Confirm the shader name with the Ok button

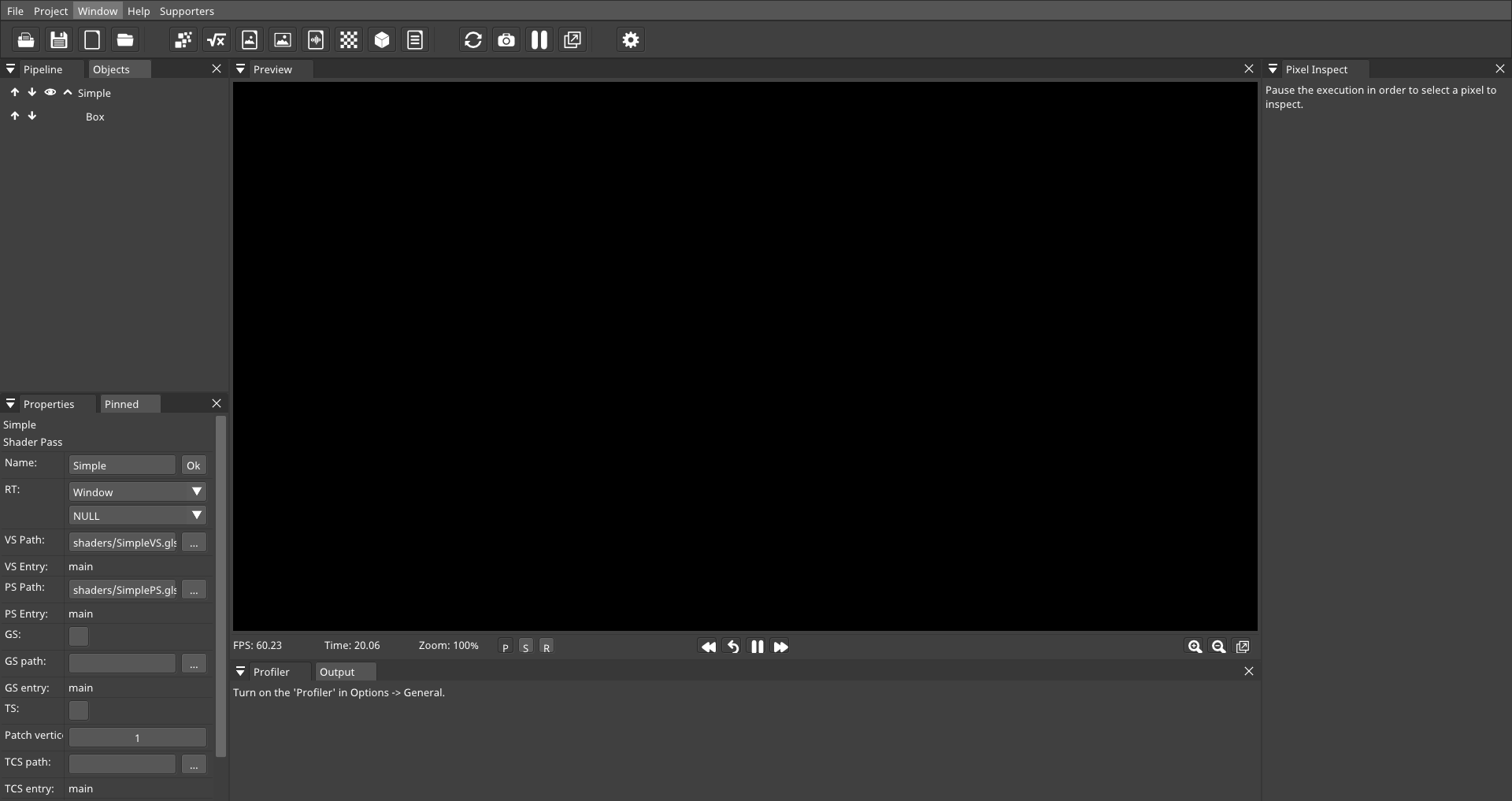[x=193, y=465]
